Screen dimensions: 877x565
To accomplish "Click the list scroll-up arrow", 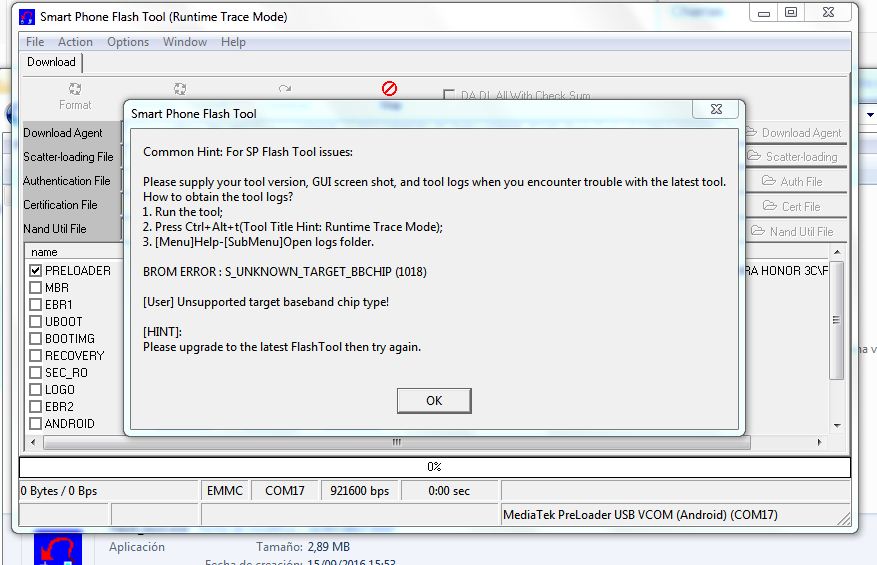I will click(837, 252).
